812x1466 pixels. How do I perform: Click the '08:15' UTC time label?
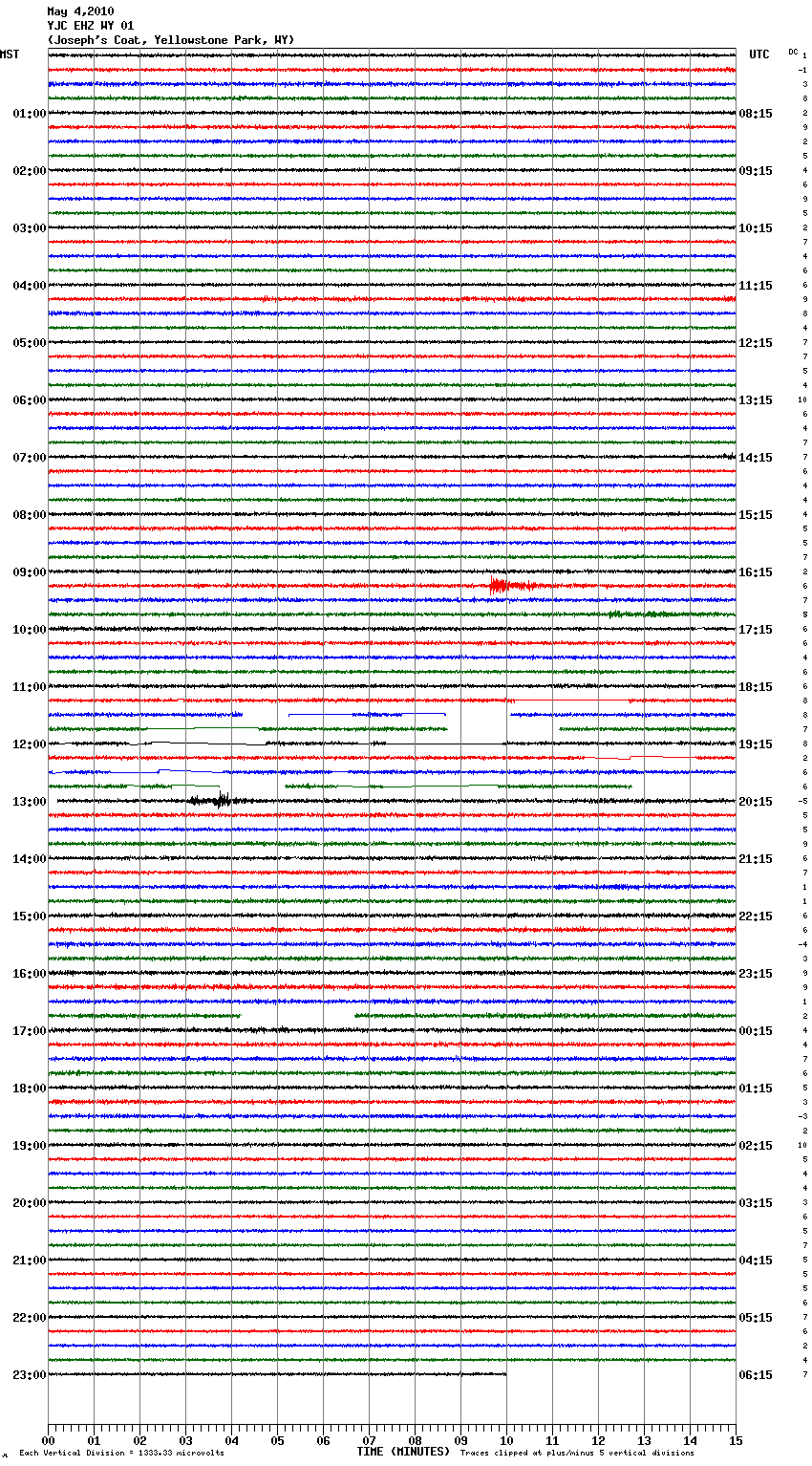click(756, 114)
